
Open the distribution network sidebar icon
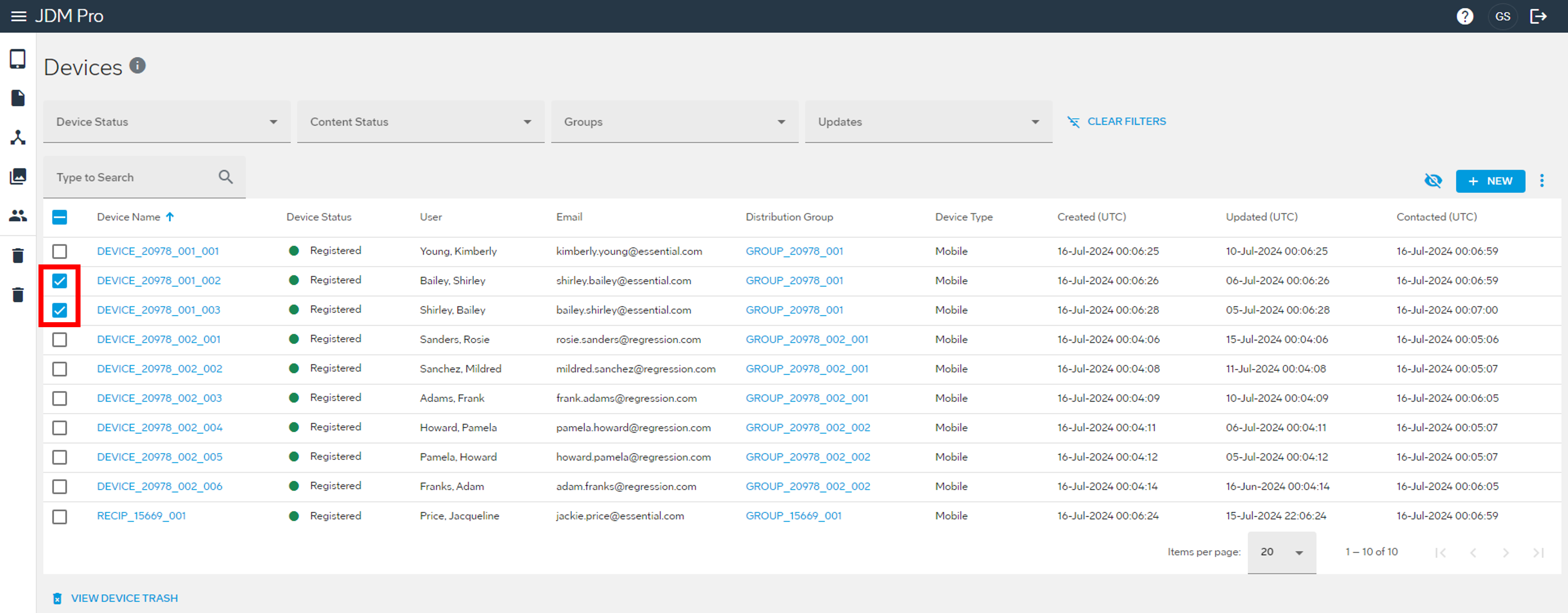18,137
